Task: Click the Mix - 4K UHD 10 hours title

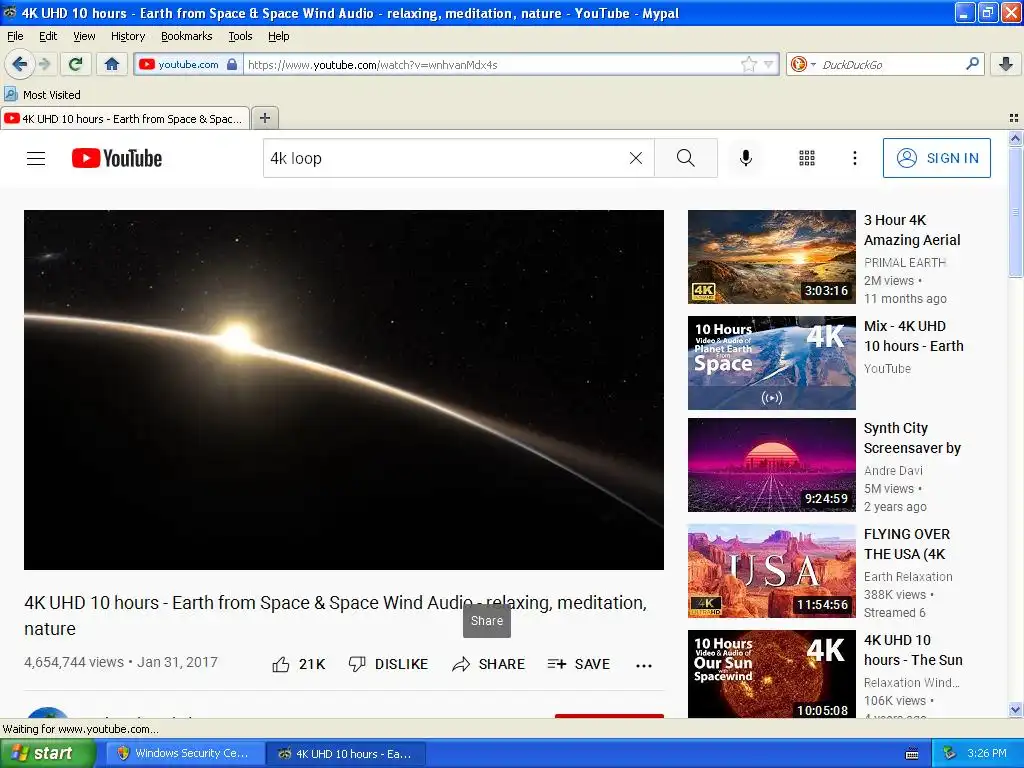Action: 914,336
